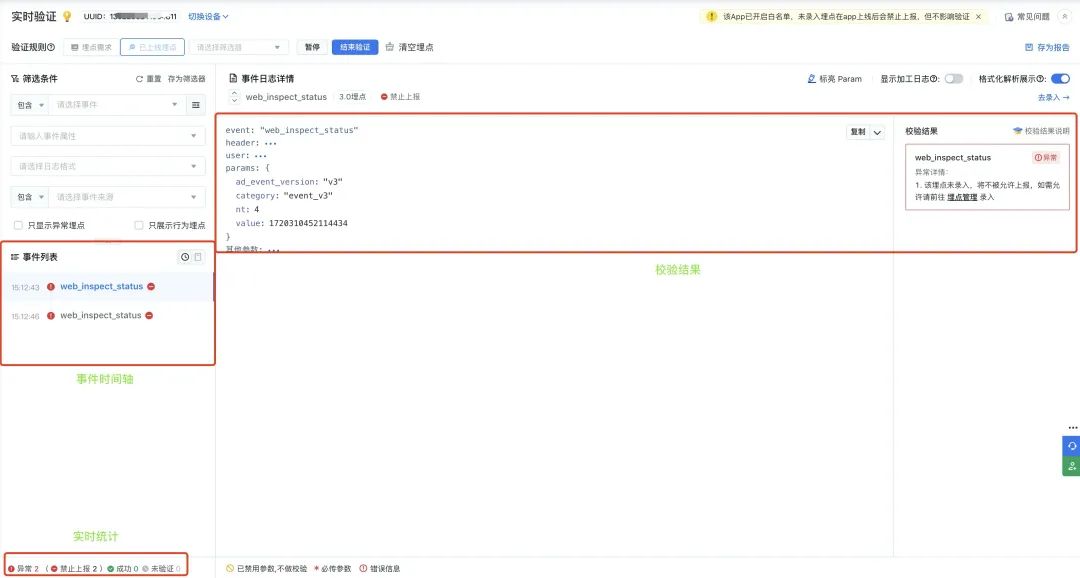This screenshot has height=578, width=1080.
Task: Click the 存为报告 save icon
Action: point(1029,48)
